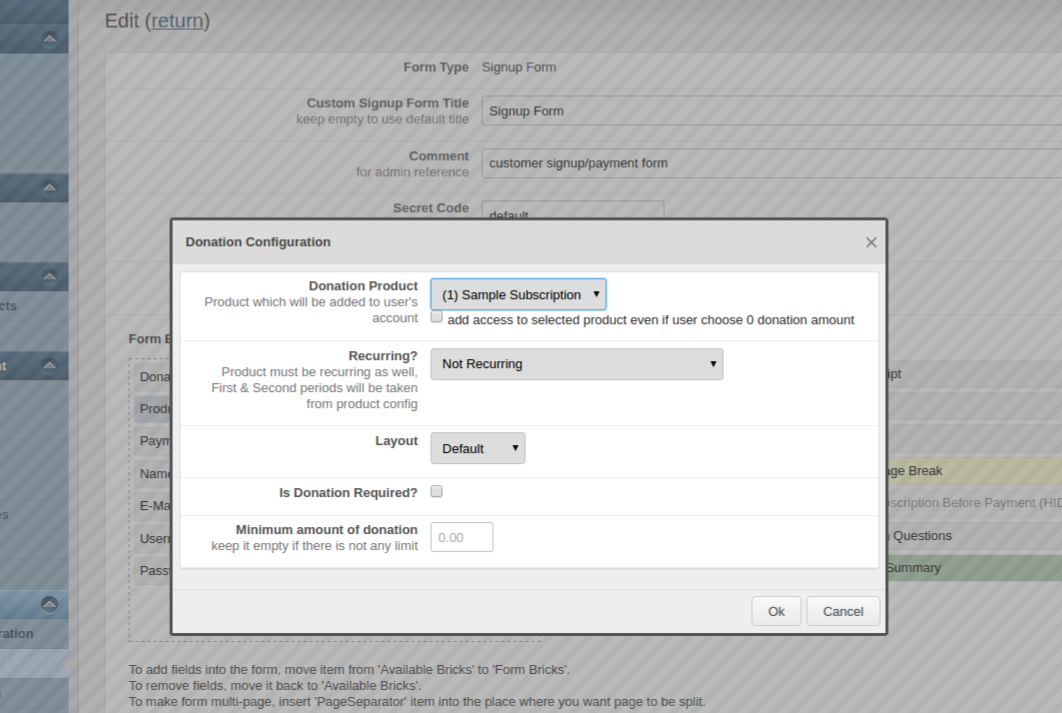Image resolution: width=1062 pixels, height=713 pixels.
Task: Close the Donation Configuration dialog with X
Action: [x=870, y=242]
